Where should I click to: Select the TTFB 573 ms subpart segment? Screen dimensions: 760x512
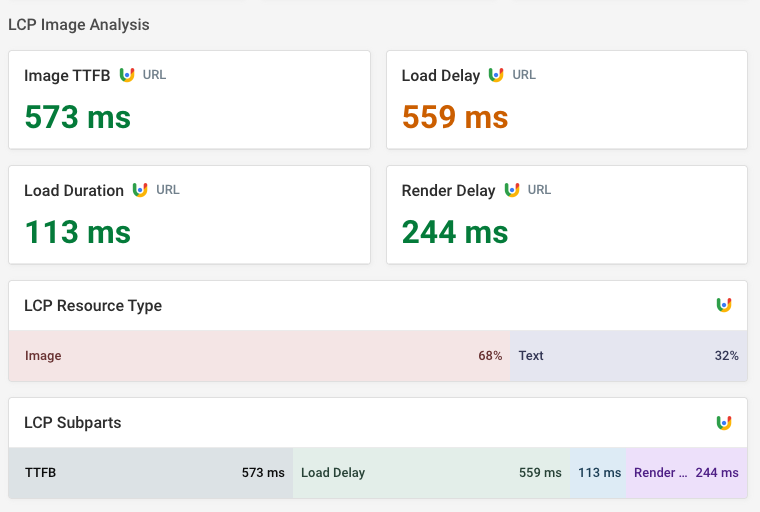tap(151, 473)
